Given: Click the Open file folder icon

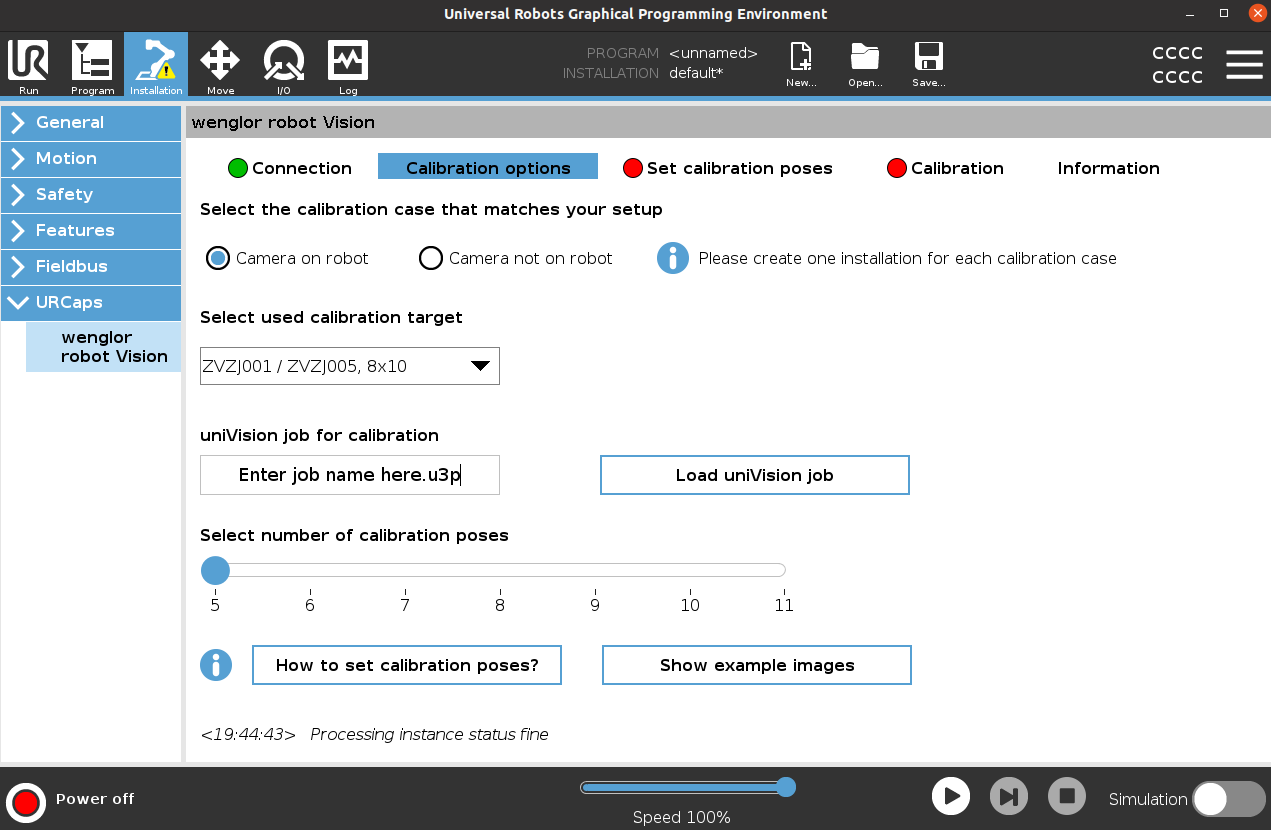Looking at the screenshot, I should click(x=865, y=65).
